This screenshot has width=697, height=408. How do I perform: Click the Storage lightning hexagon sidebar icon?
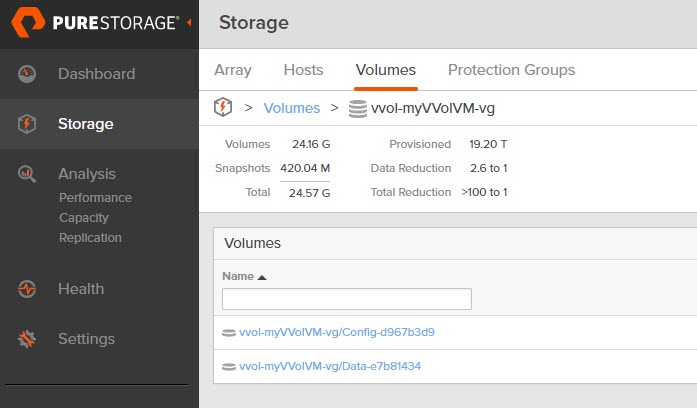(x=27, y=124)
